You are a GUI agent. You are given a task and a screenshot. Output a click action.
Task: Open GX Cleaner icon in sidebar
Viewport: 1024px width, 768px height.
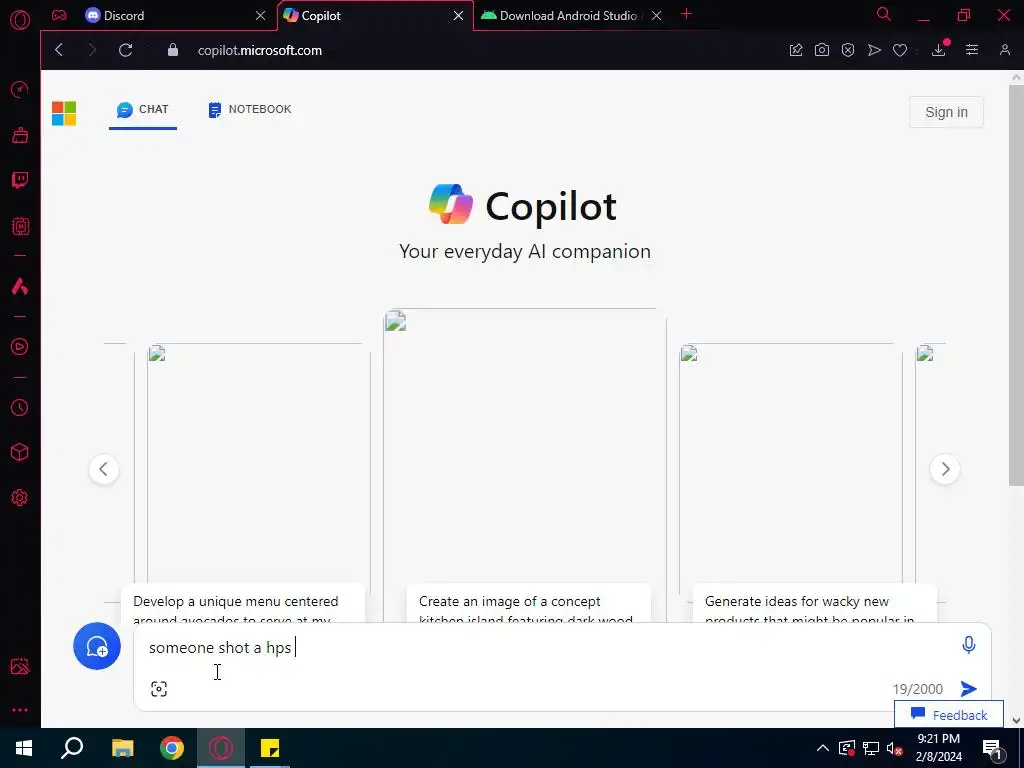pyautogui.click(x=20, y=135)
